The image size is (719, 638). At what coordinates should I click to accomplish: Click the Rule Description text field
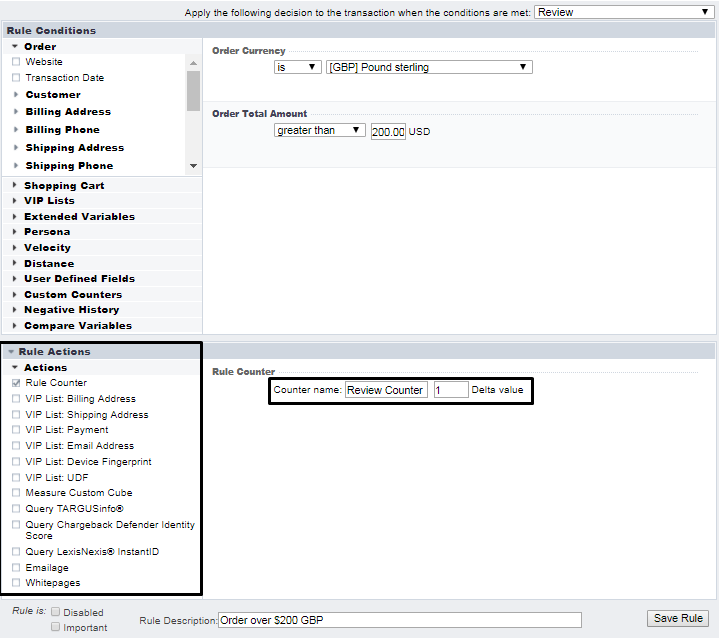tap(400, 620)
